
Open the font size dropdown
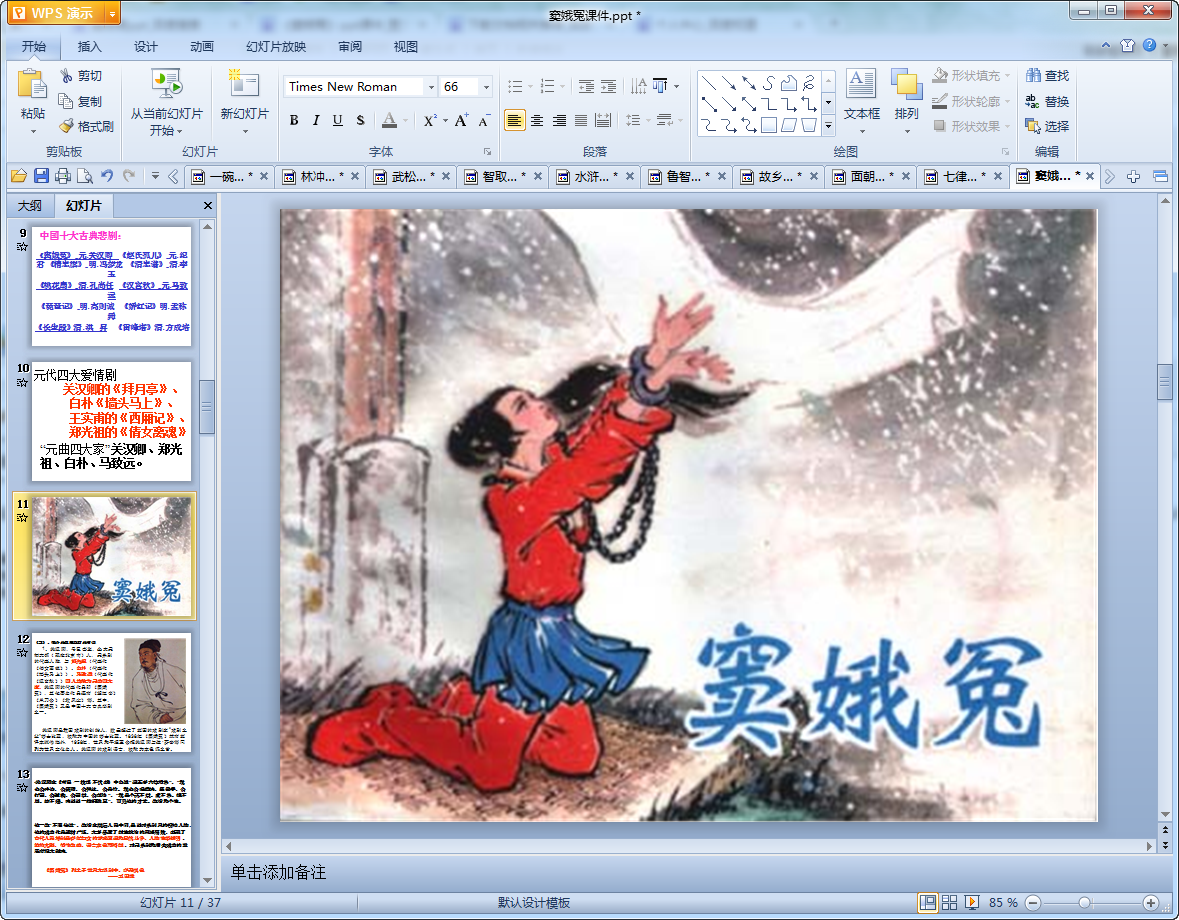point(486,87)
